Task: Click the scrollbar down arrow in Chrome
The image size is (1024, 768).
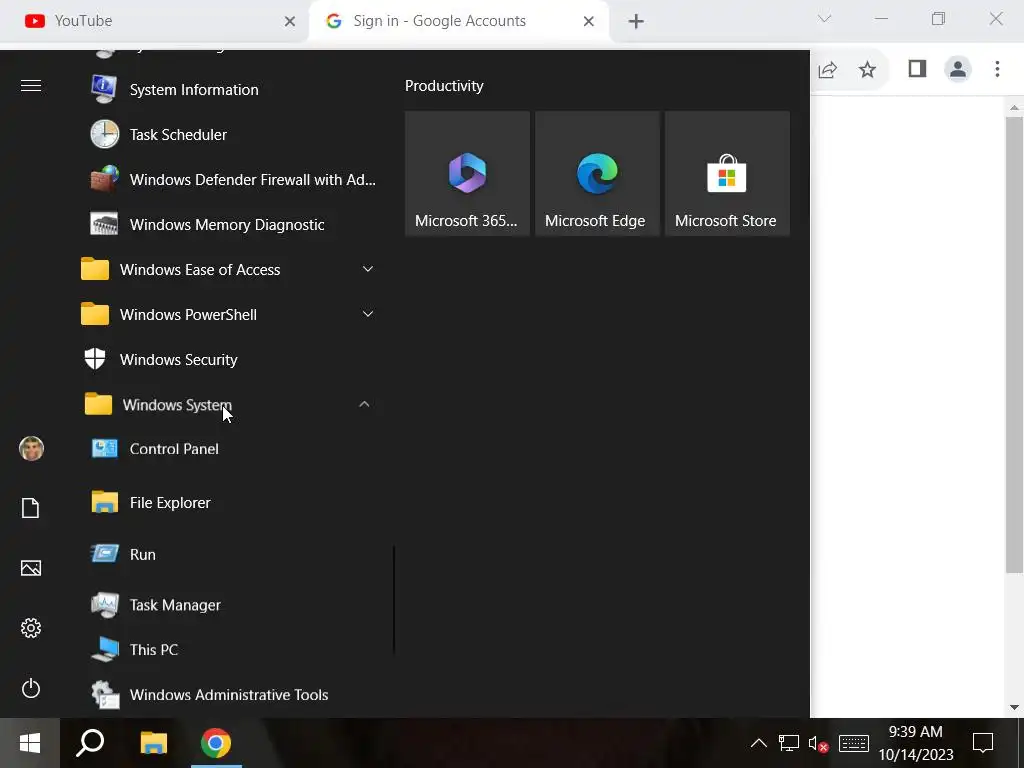Action: click(x=1014, y=707)
